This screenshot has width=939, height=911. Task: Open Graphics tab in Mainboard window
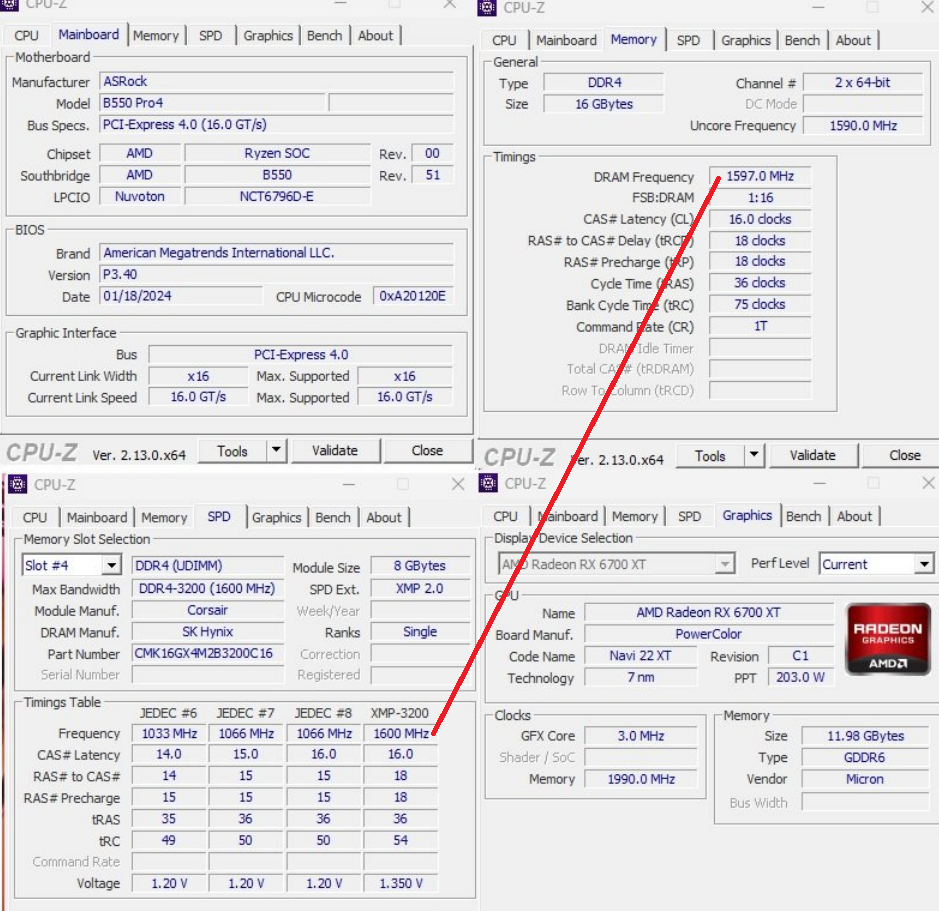click(268, 35)
